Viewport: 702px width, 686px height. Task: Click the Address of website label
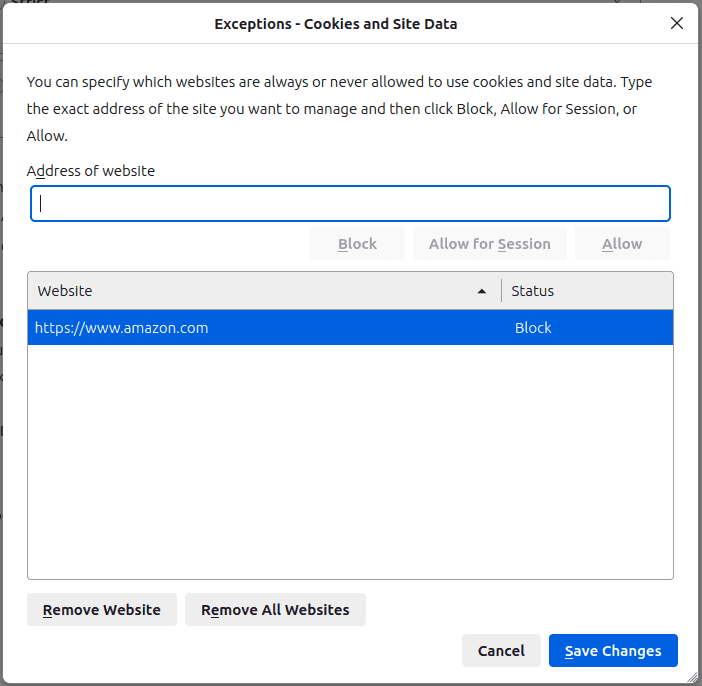91,171
